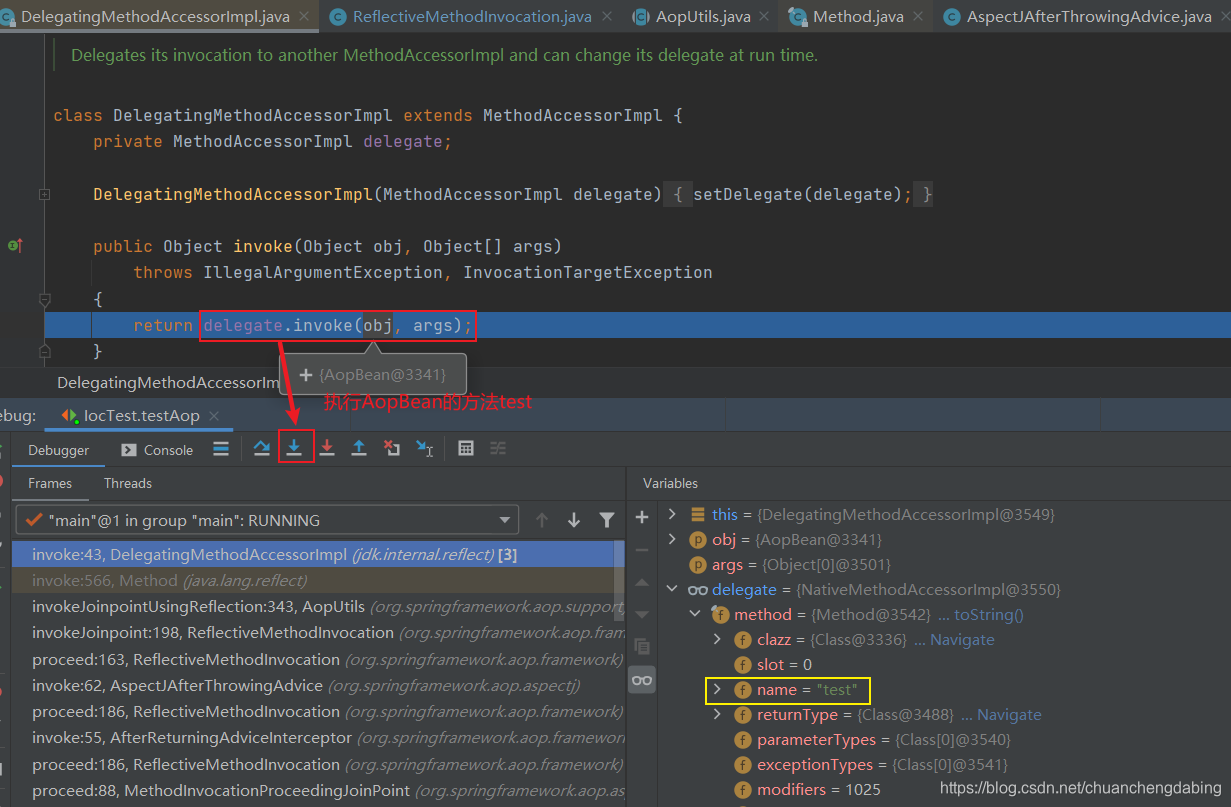
Task: Select the slot = 0 field row
Action: tap(773, 664)
